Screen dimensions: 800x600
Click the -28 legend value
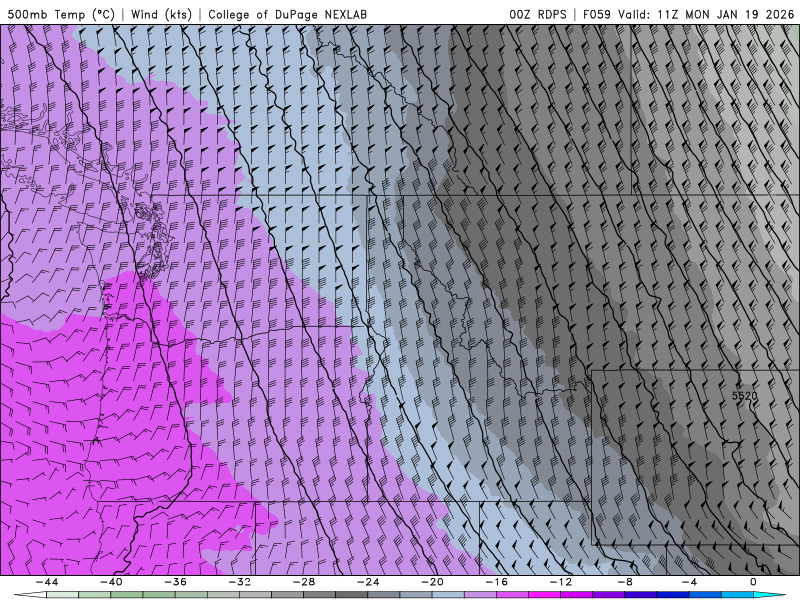coord(304,582)
